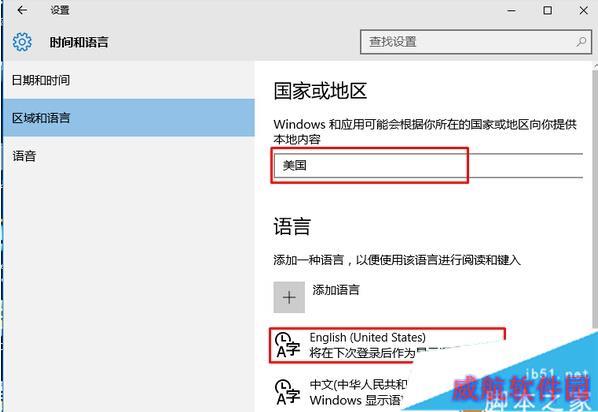Click the 添加语言 button label
The height and width of the screenshot is (412, 598).
(336, 290)
